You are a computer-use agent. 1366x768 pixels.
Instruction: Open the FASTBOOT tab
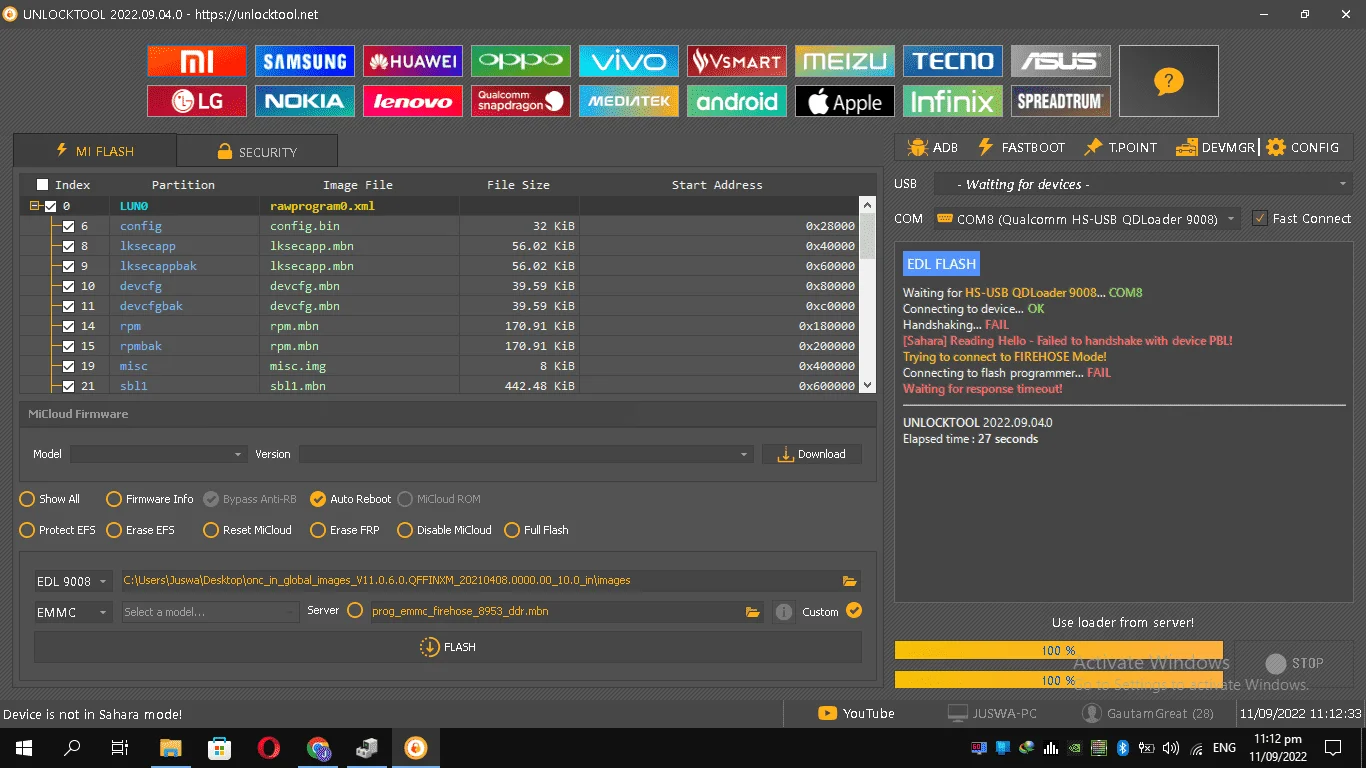coord(1021,147)
